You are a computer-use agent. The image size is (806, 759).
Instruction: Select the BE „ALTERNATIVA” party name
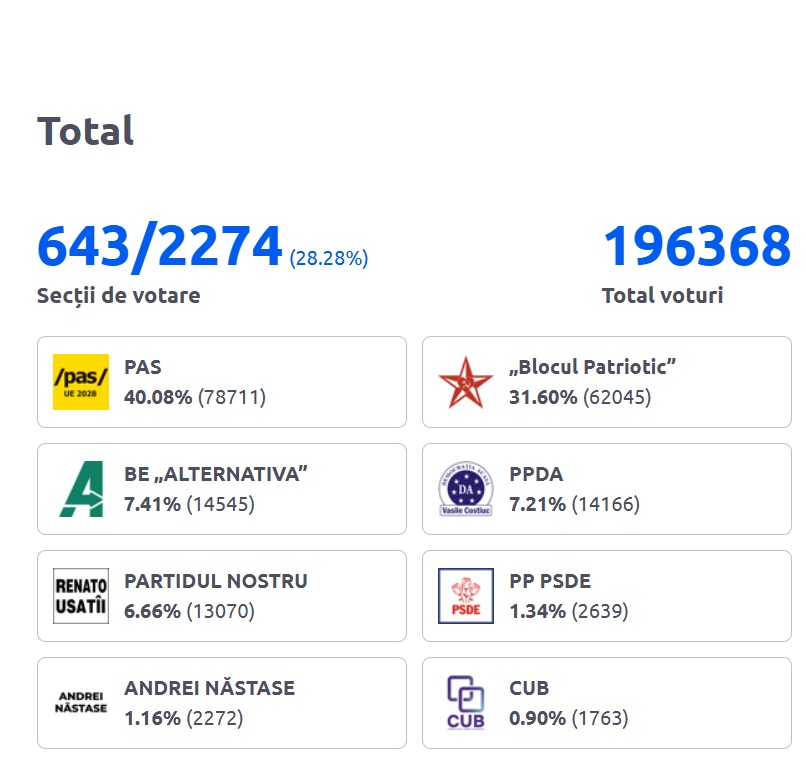pos(216,474)
